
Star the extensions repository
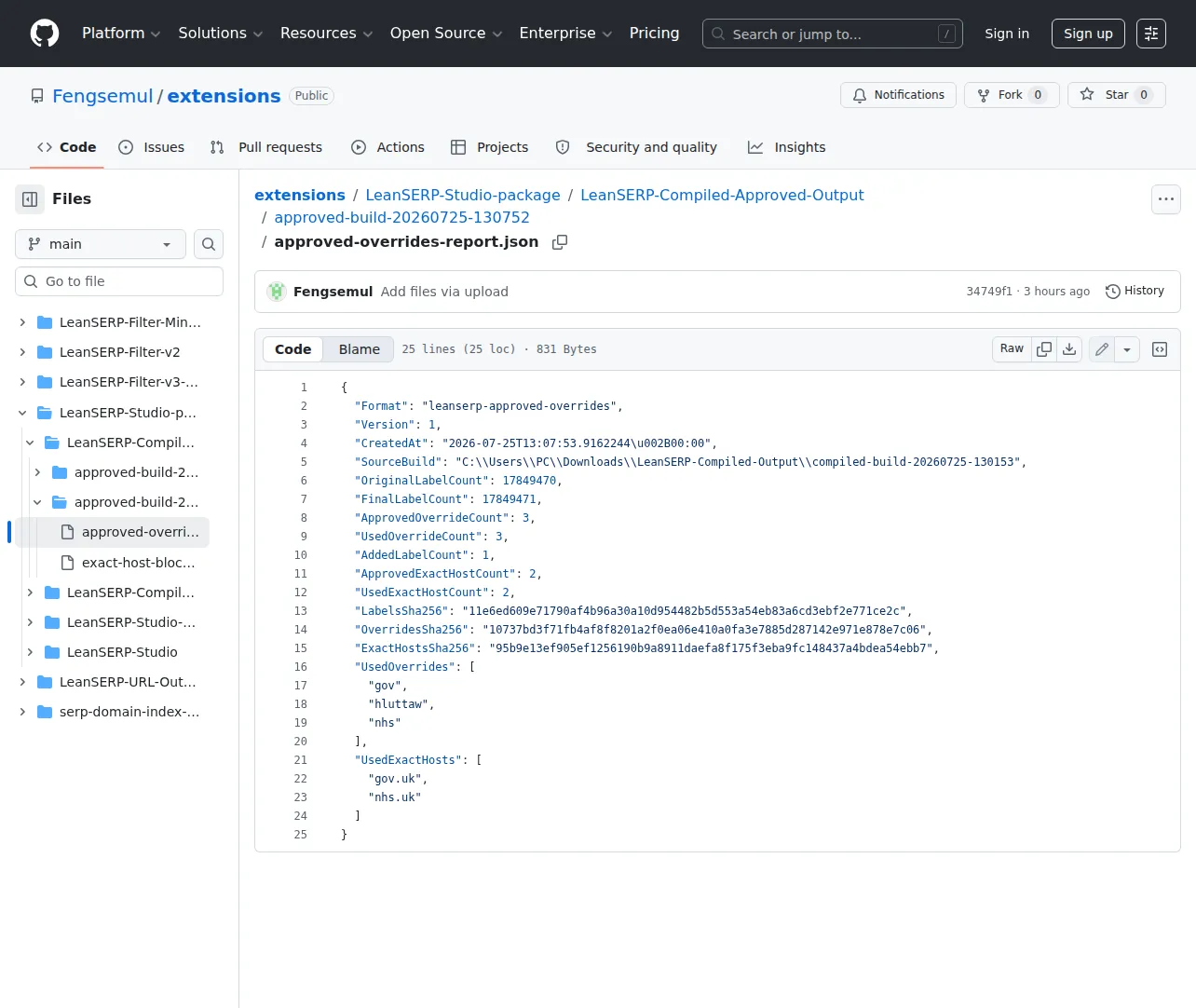(x=1116, y=95)
